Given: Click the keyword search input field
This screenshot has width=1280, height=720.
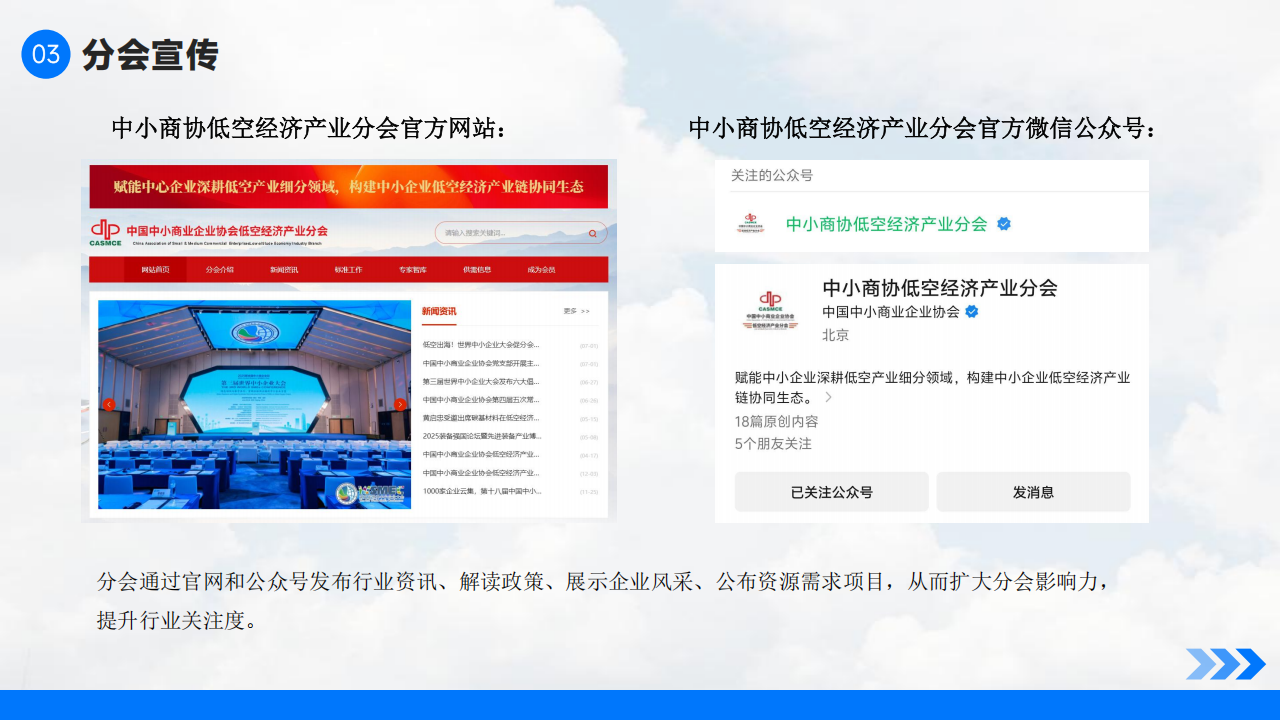Looking at the screenshot, I should pyautogui.click(x=510, y=234).
